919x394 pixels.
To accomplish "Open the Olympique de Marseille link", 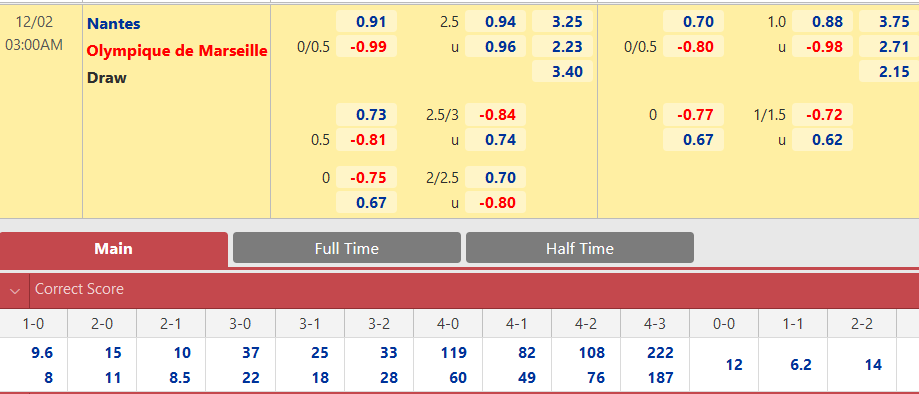I will [177, 51].
